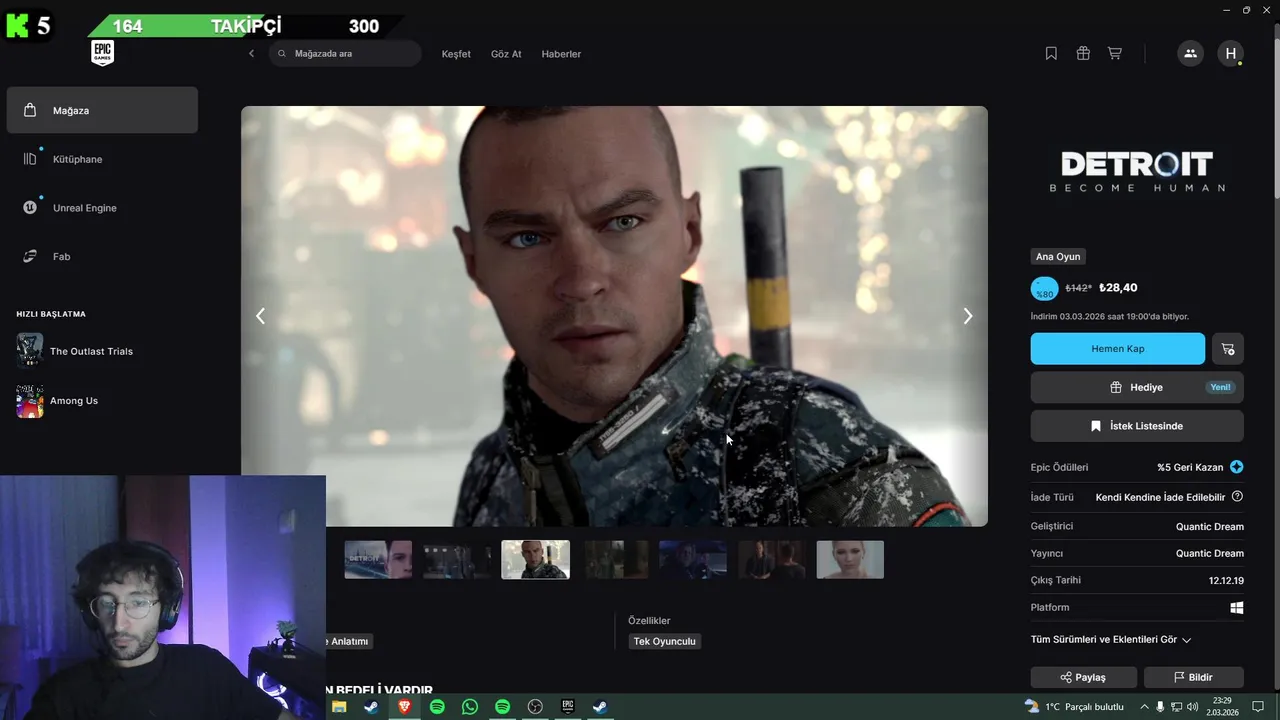The width and height of the screenshot is (1280, 720).
Task: Open the notification center icon
Action: pyautogui.click(x=1258, y=707)
